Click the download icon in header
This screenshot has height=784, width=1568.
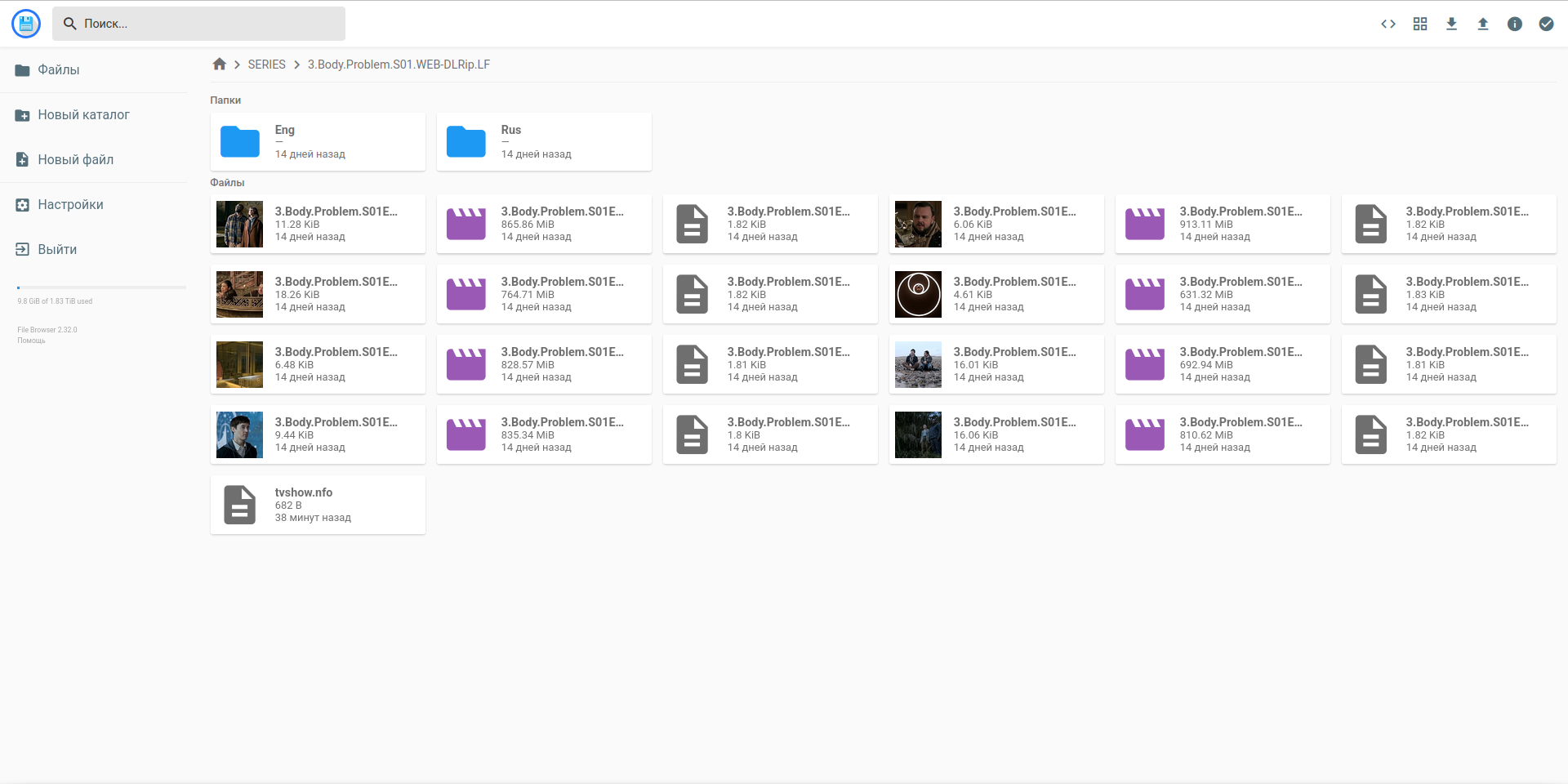click(x=1451, y=24)
